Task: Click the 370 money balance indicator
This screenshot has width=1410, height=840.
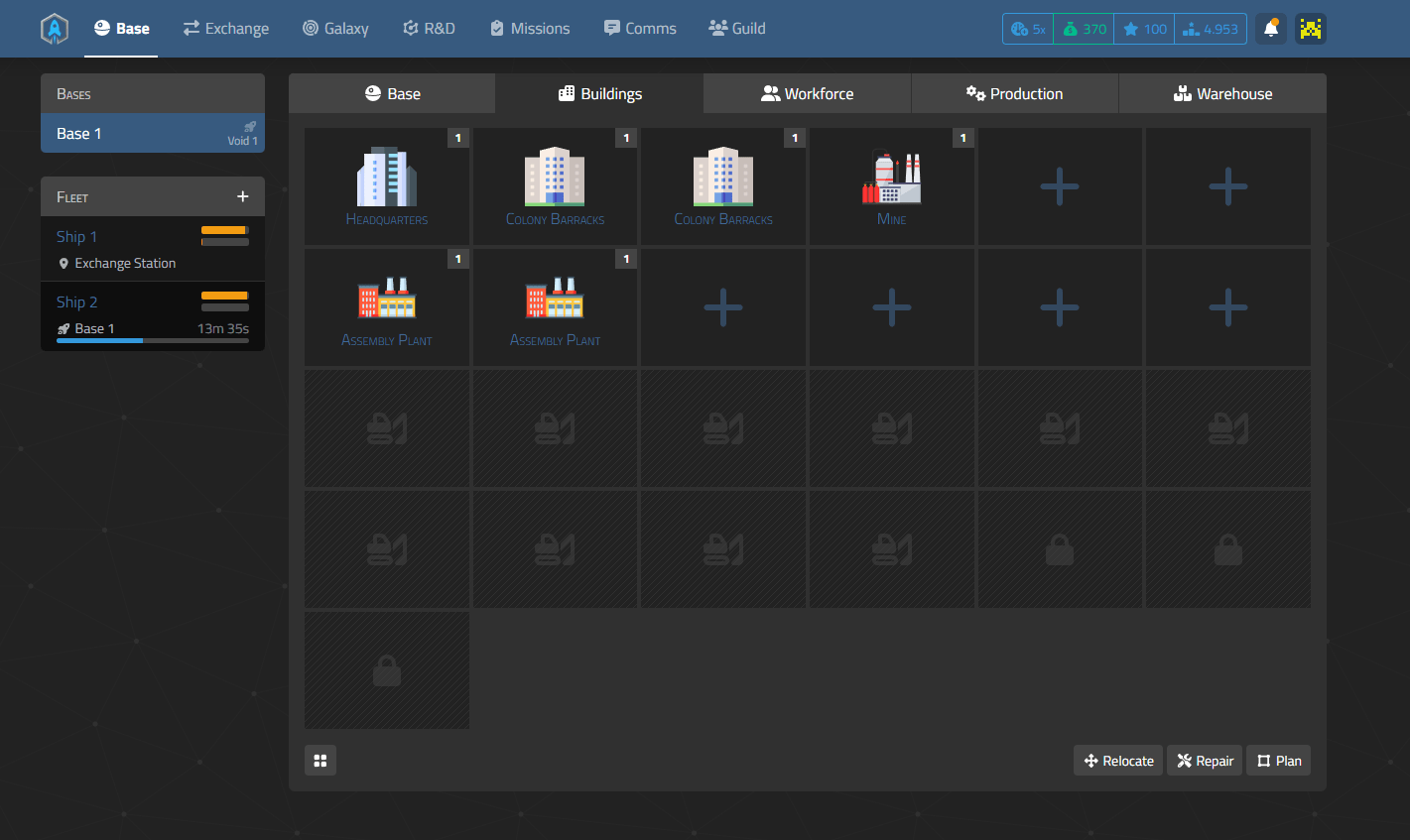Action: point(1084,29)
